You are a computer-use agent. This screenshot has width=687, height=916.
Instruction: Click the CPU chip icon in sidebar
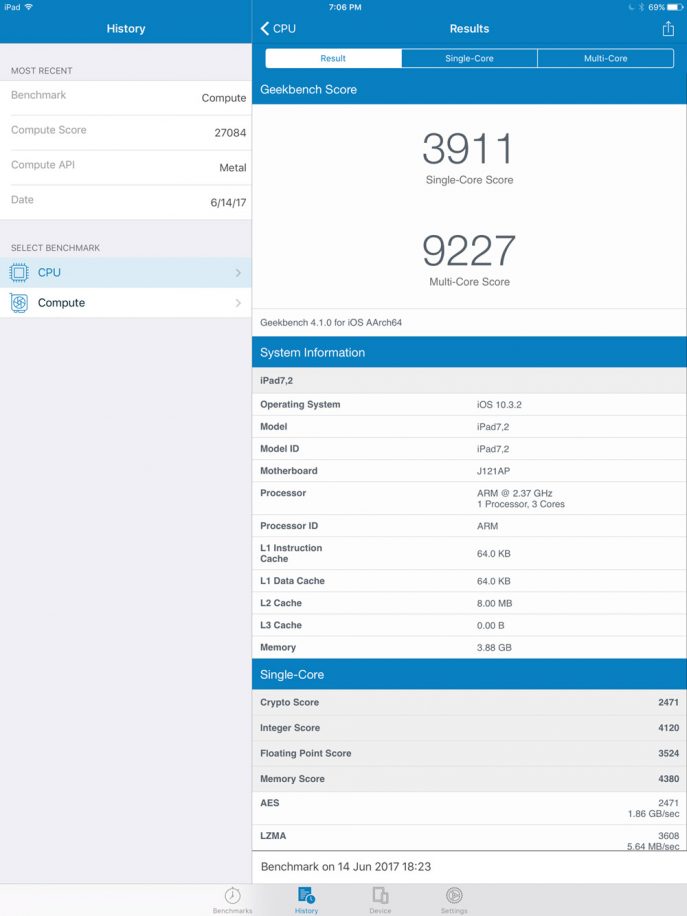tap(19, 272)
